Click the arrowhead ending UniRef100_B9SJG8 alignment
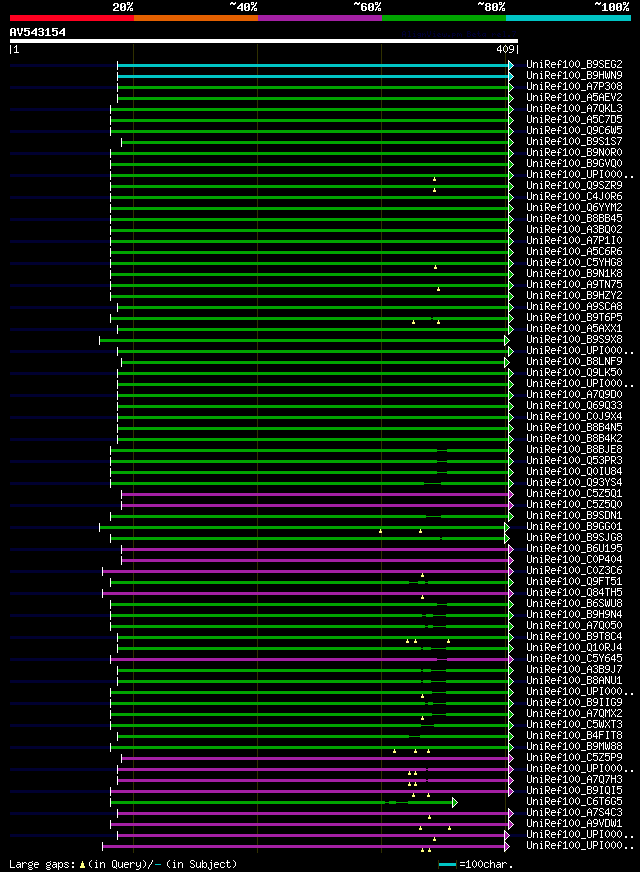This screenshot has height=872, width=640. [507, 538]
